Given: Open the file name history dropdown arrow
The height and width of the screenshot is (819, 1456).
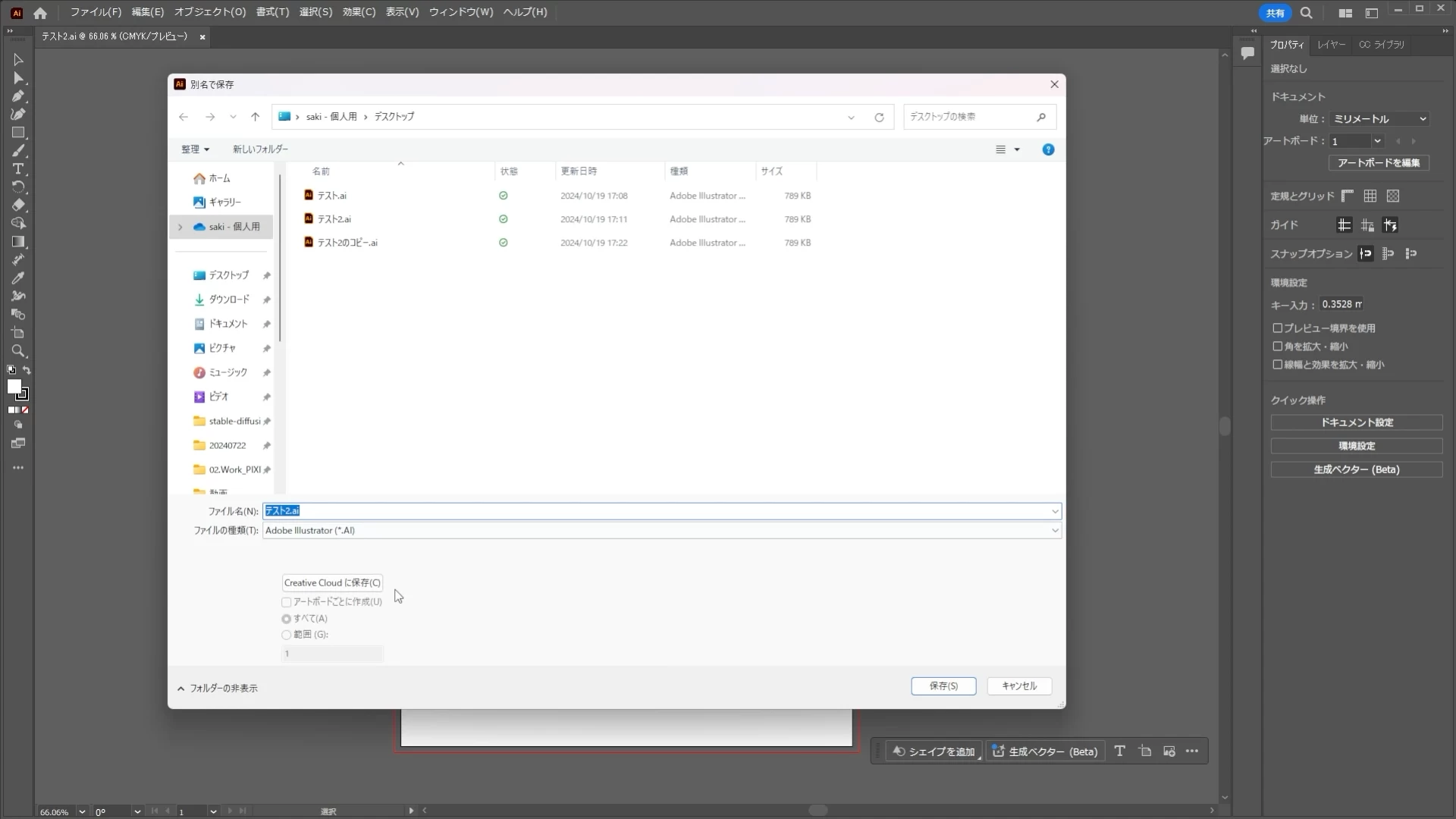Looking at the screenshot, I should [x=1054, y=512].
